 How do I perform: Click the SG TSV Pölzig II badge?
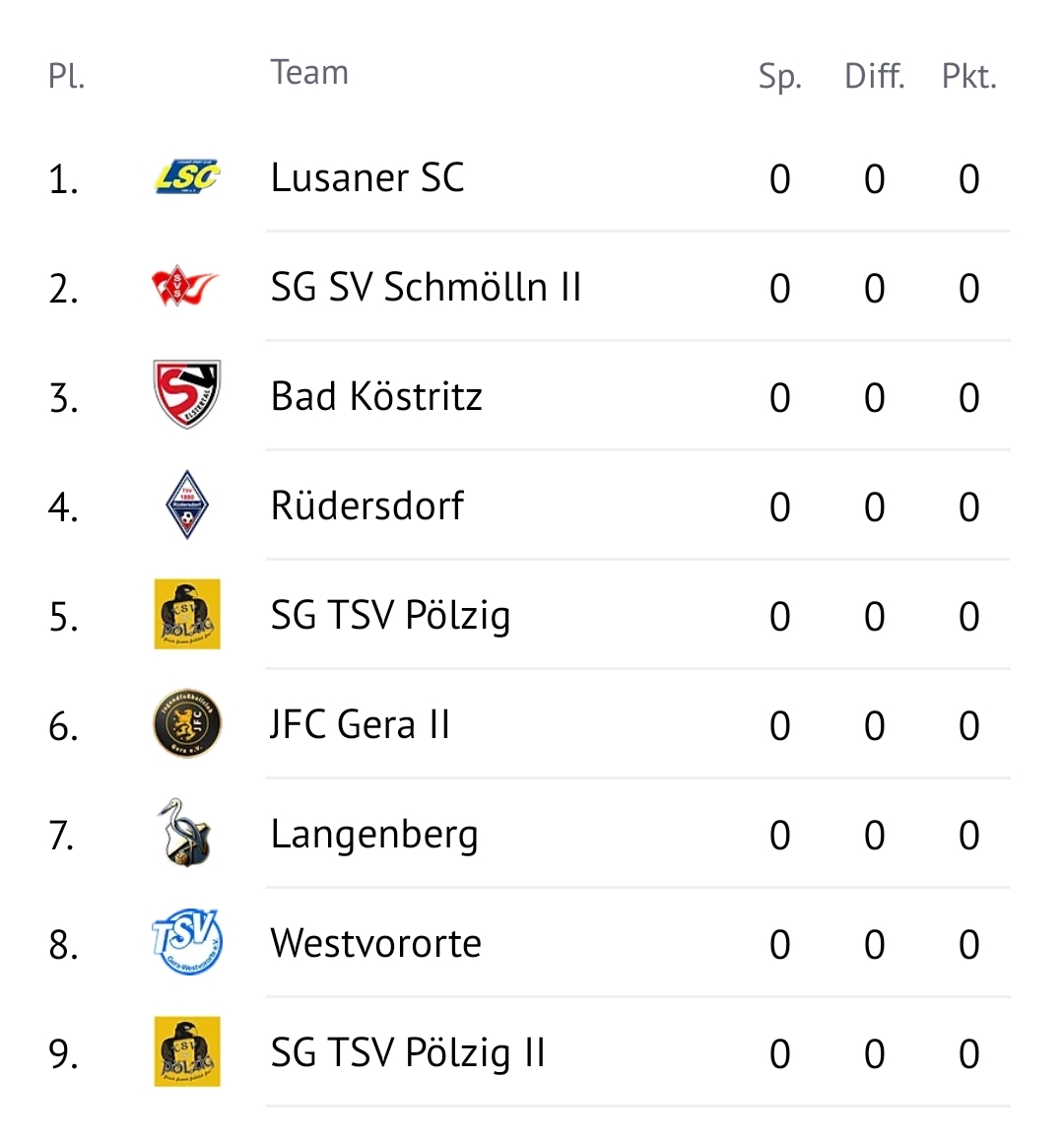click(187, 1051)
